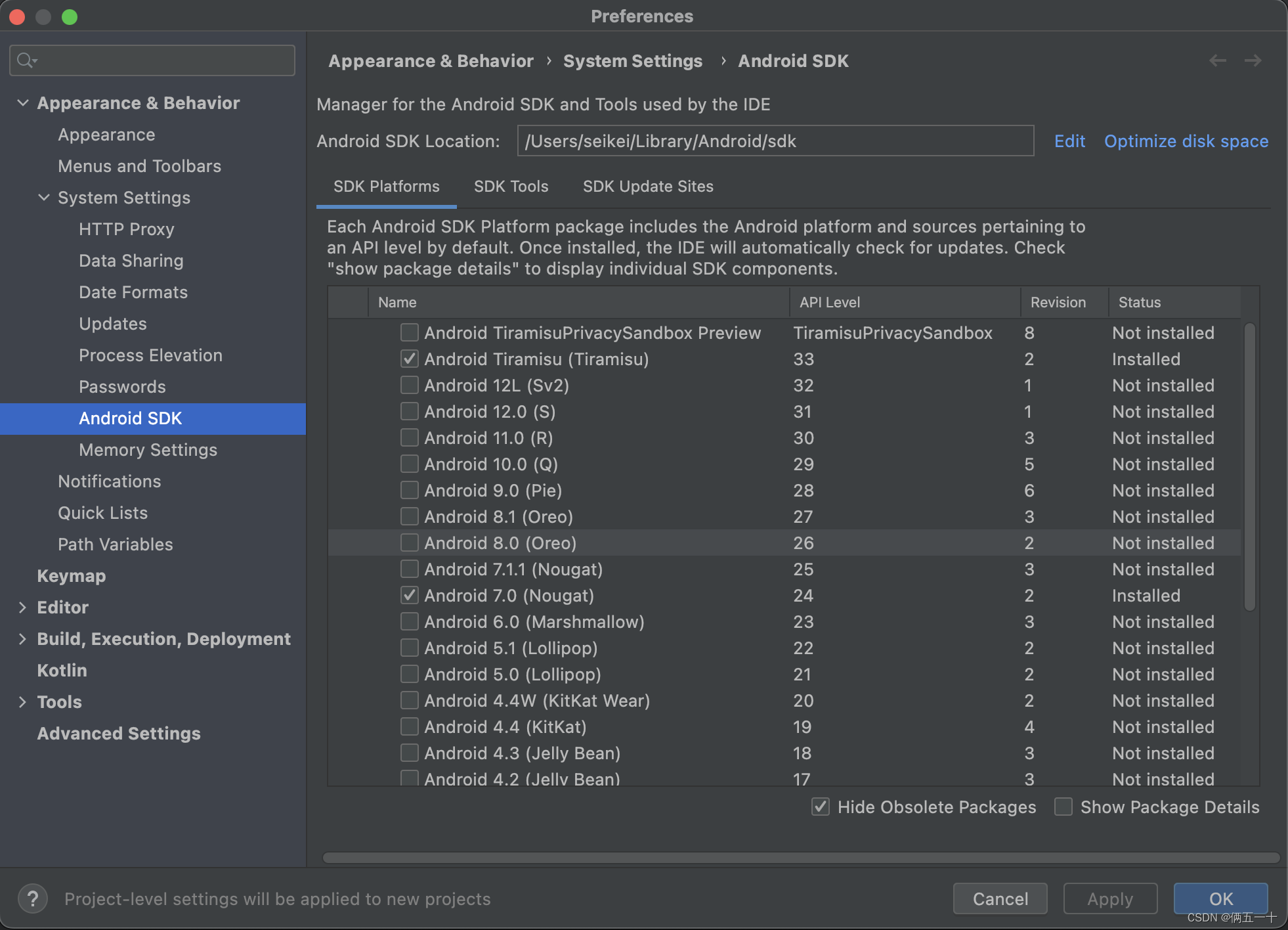Viewport: 1288px width, 930px height.
Task: Switch to SDK Platforms tab
Action: (x=387, y=187)
